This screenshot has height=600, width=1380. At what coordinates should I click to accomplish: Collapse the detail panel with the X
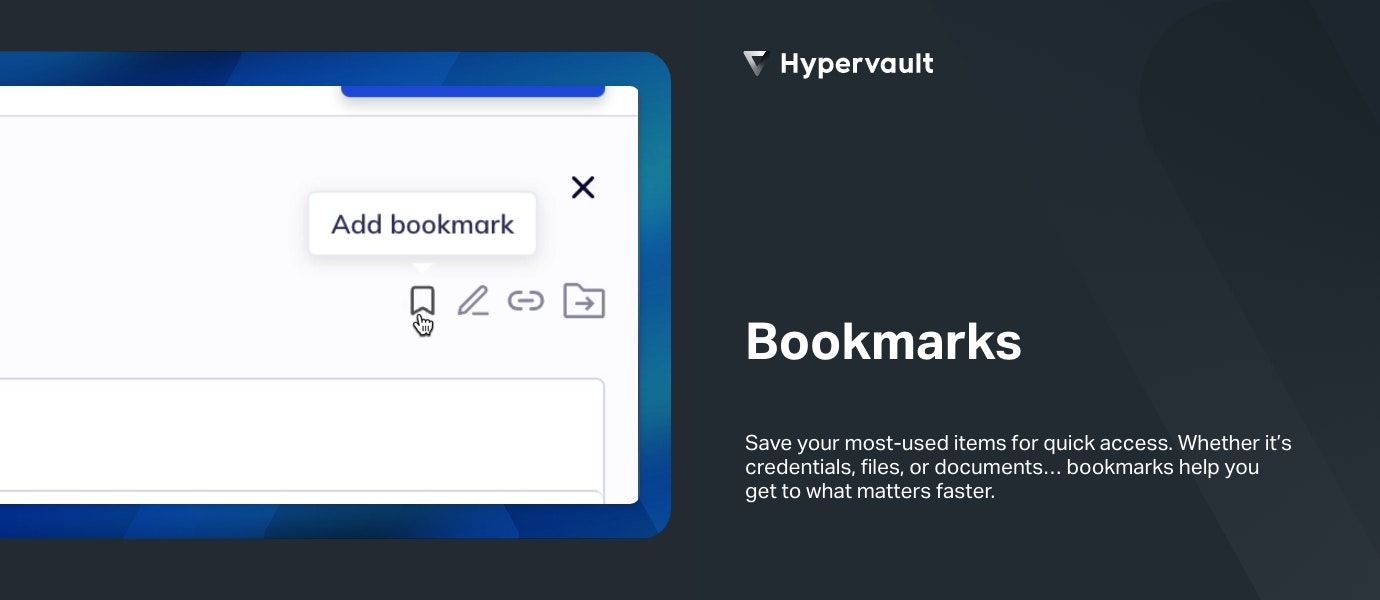point(583,187)
